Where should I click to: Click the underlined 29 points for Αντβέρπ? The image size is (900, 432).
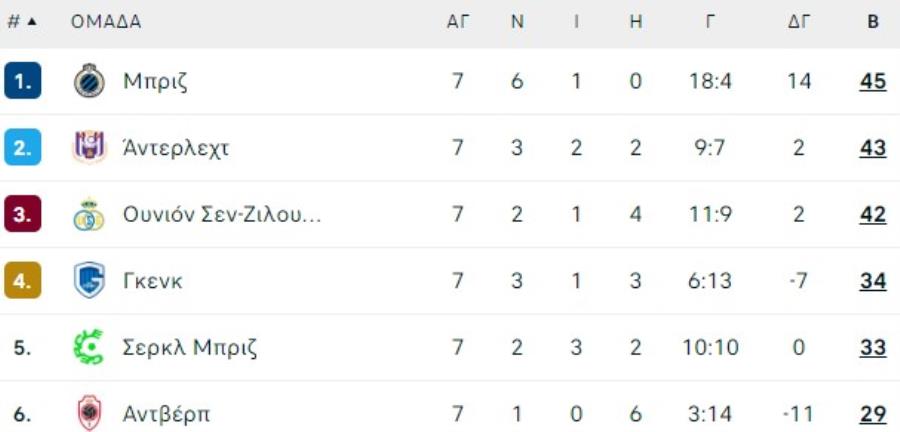pyautogui.click(x=873, y=414)
